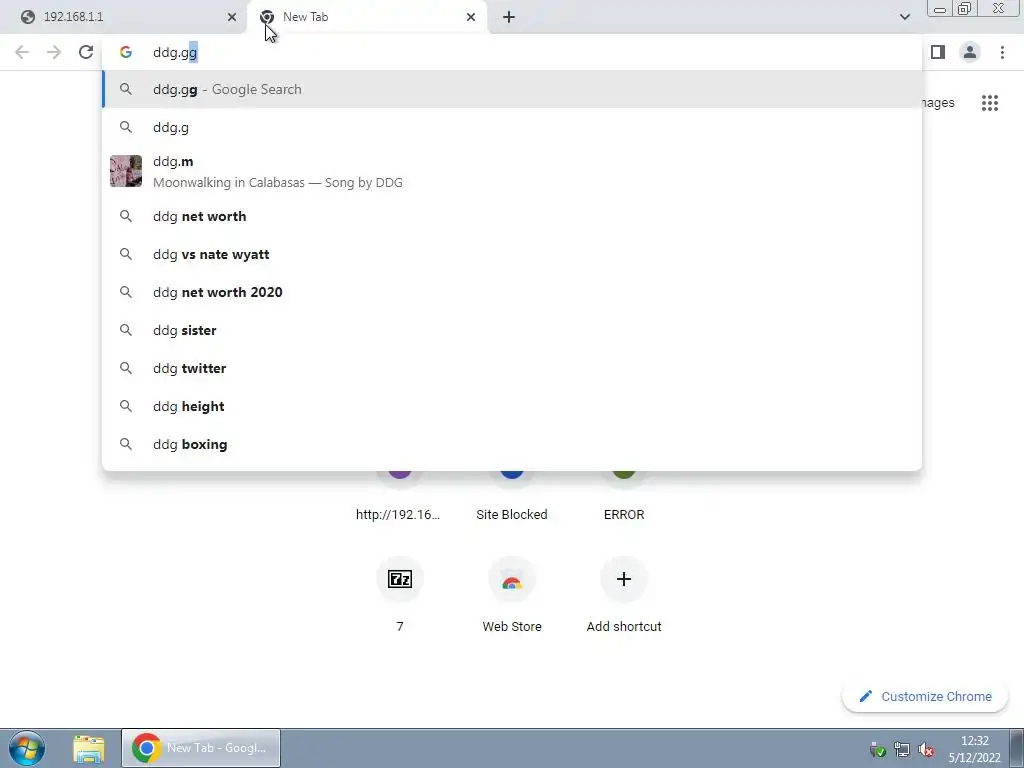This screenshot has width=1024, height=768.
Task: Reload the current page
Action: point(86,52)
